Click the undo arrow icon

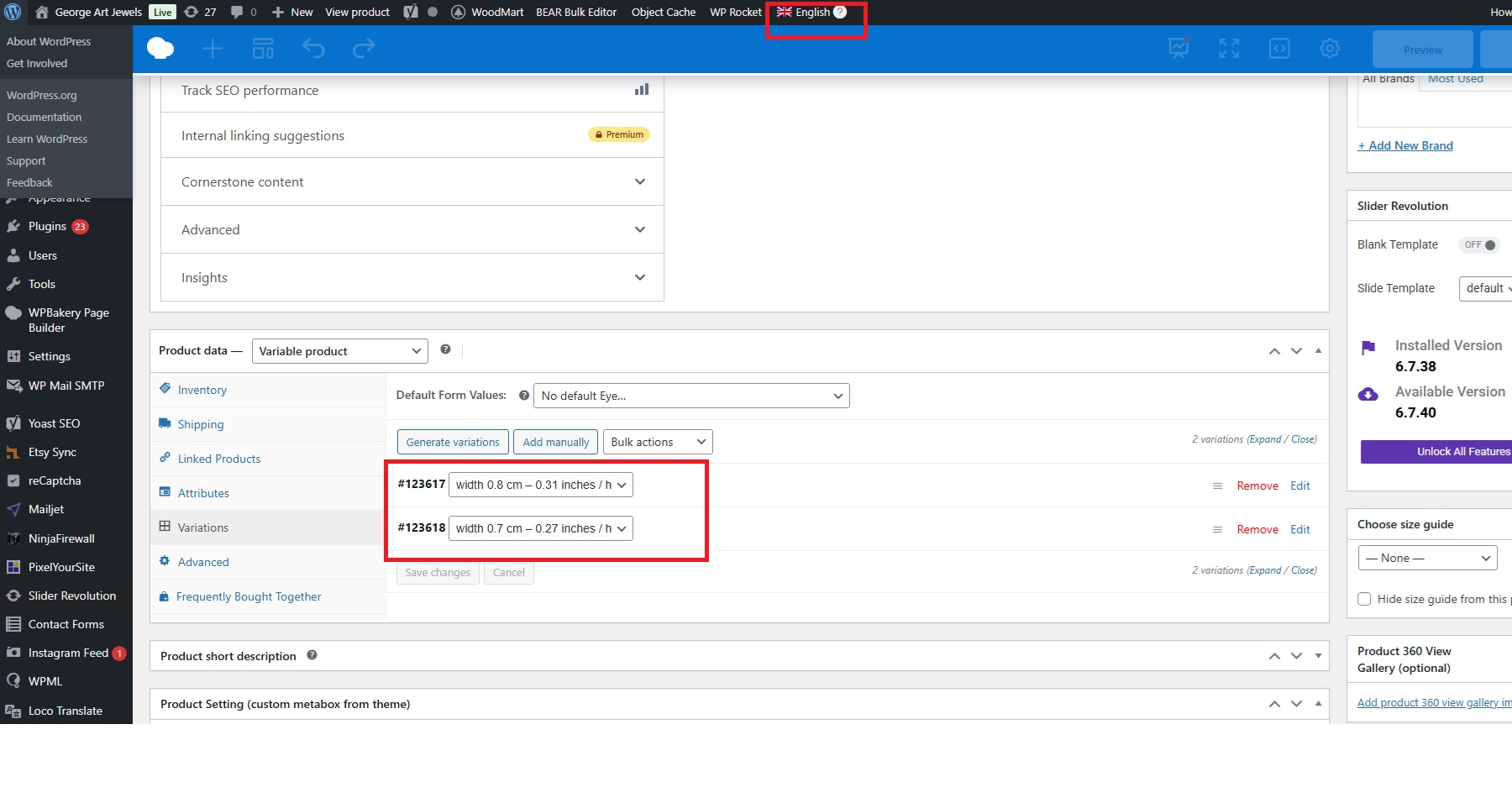click(x=313, y=49)
